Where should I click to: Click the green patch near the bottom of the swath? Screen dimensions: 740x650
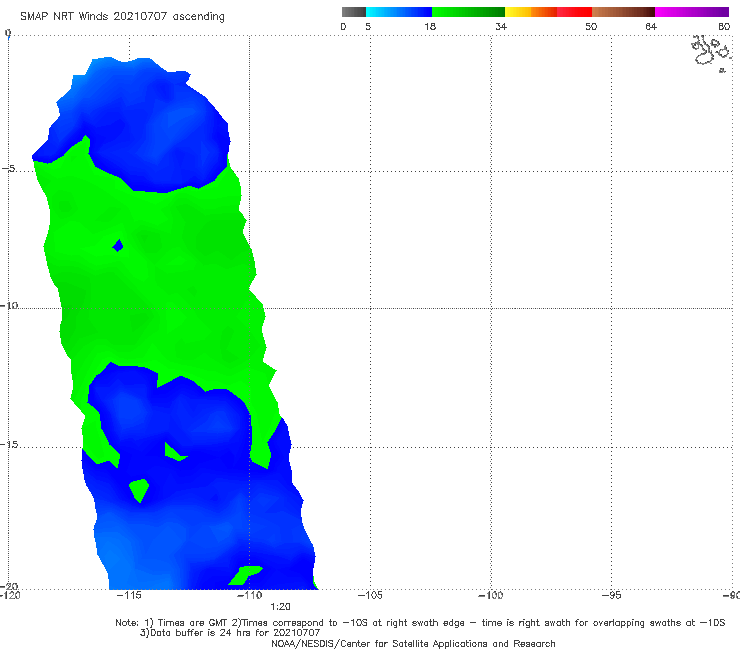245,575
